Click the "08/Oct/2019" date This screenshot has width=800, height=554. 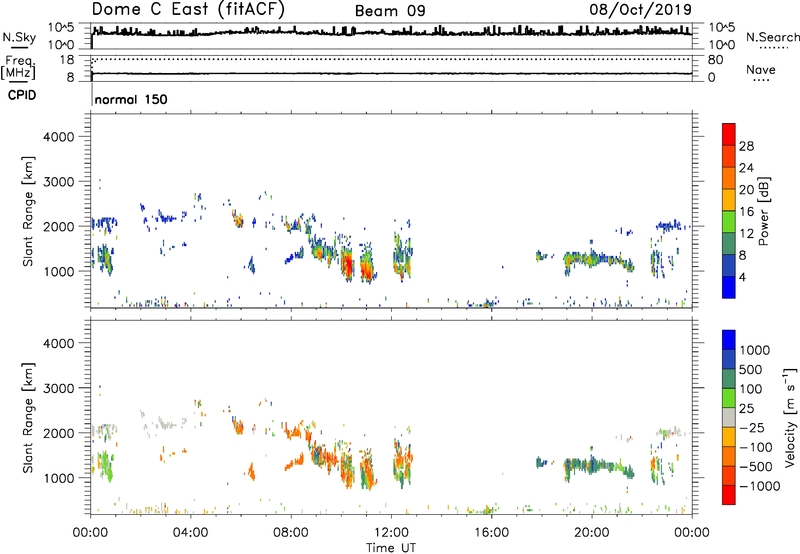click(x=641, y=9)
